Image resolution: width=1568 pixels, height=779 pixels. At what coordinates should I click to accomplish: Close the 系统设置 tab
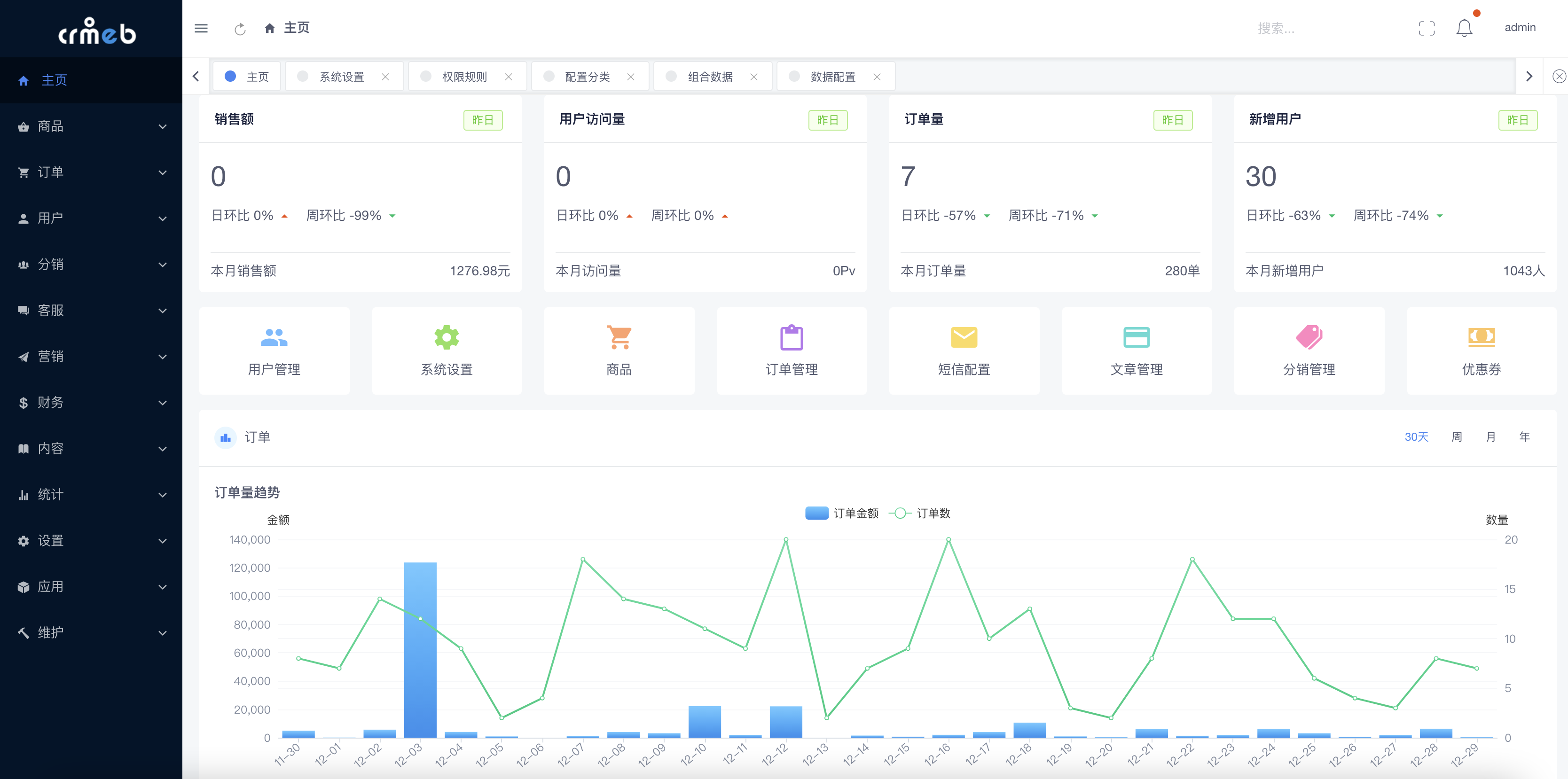click(385, 77)
